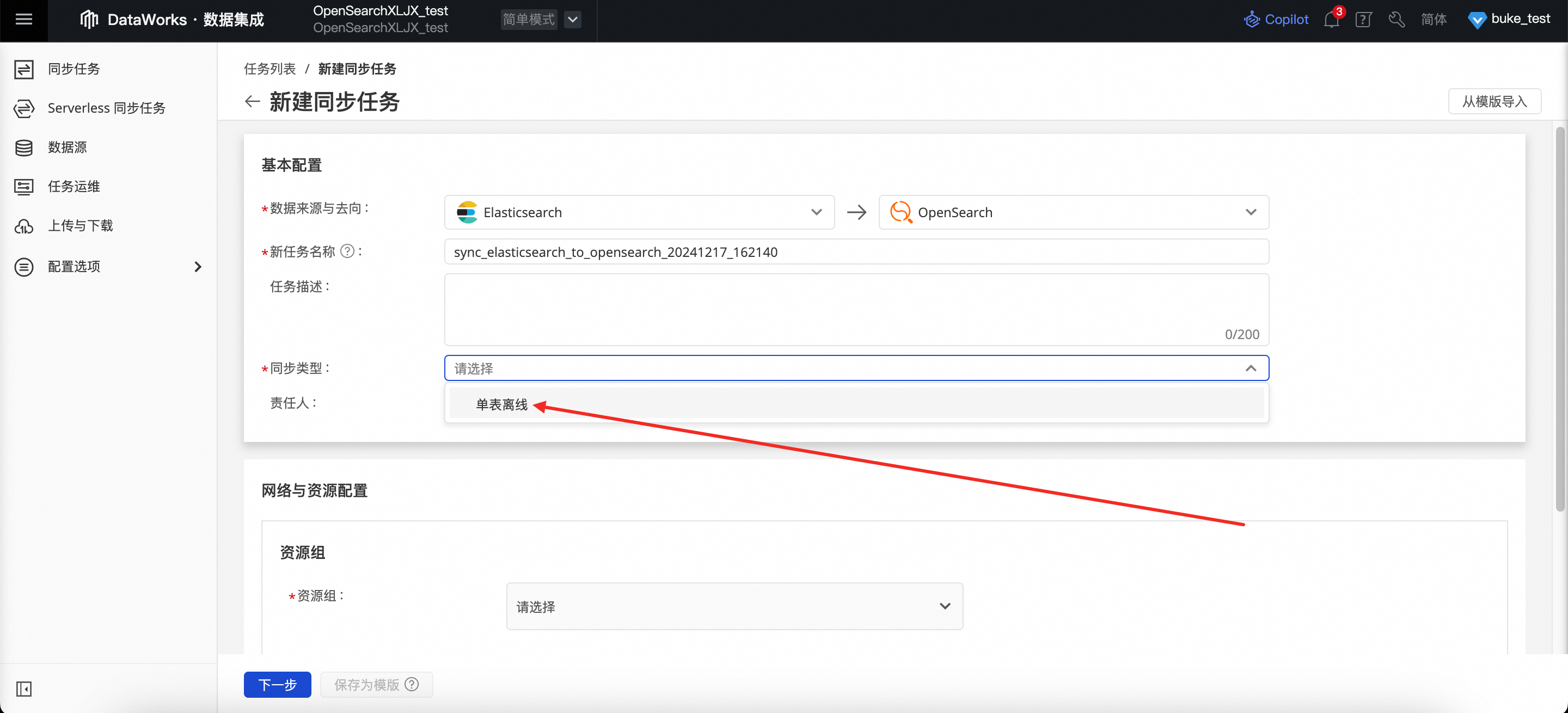The width and height of the screenshot is (1568, 713).
Task: Click the 任务描述 text area
Action: pos(856,309)
